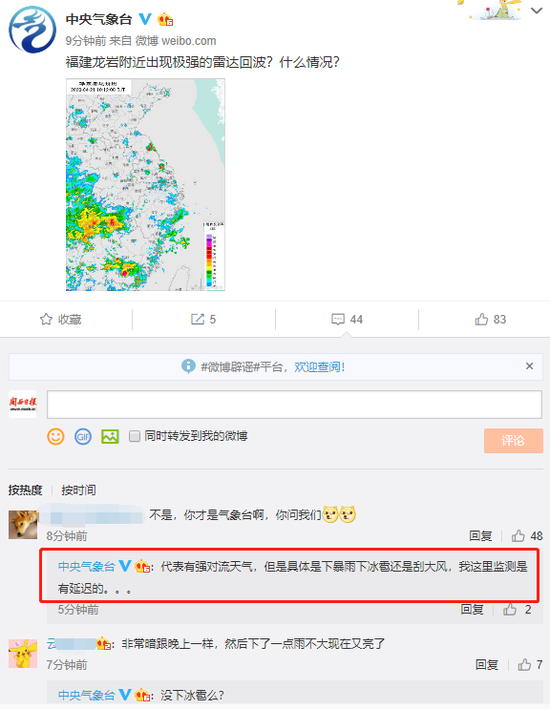Enable 同时转发到我的微博 checkbox
Image resolution: width=550 pixels, height=709 pixels.
click(x=134, y=436)
